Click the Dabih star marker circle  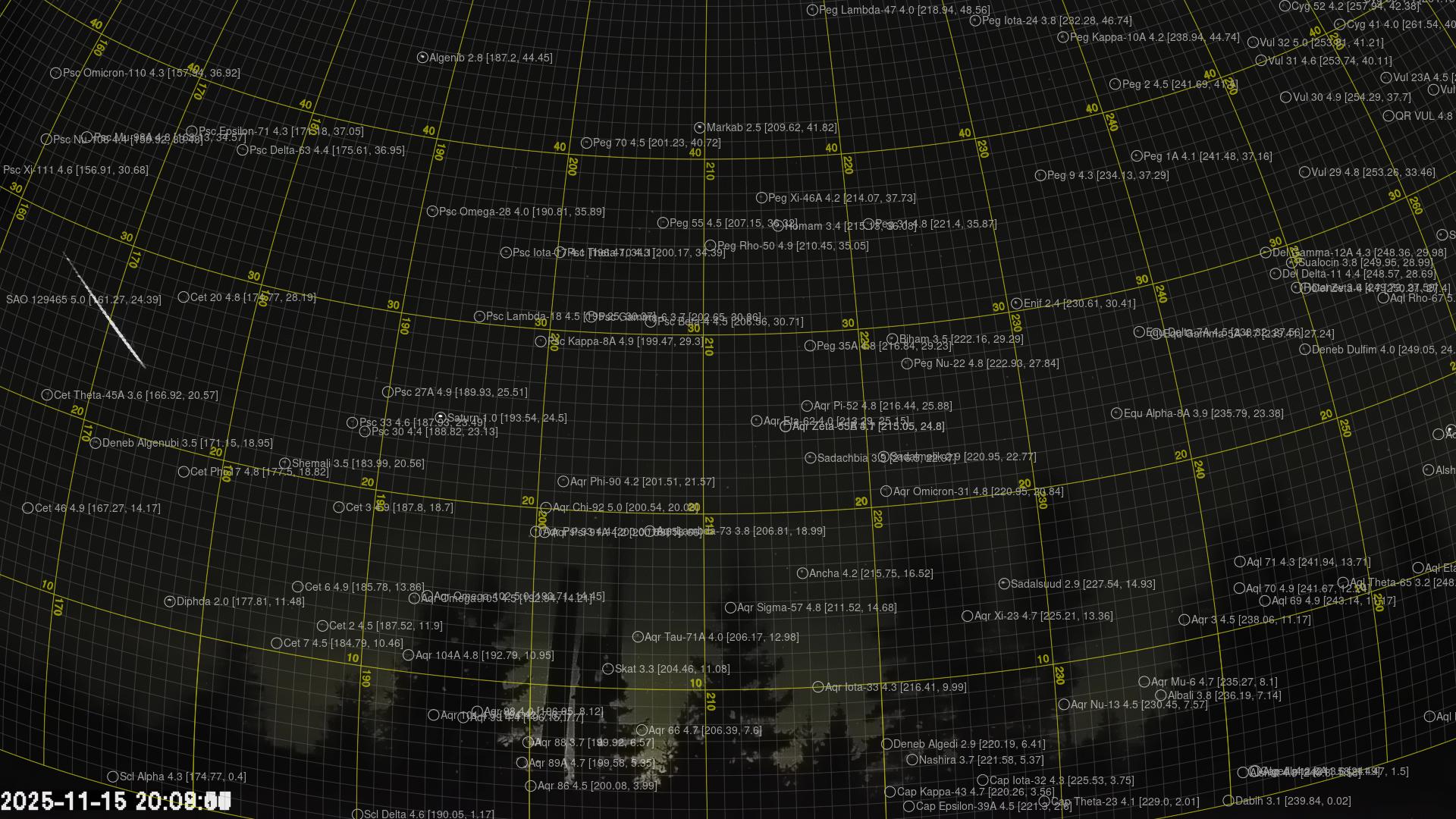1228,801
